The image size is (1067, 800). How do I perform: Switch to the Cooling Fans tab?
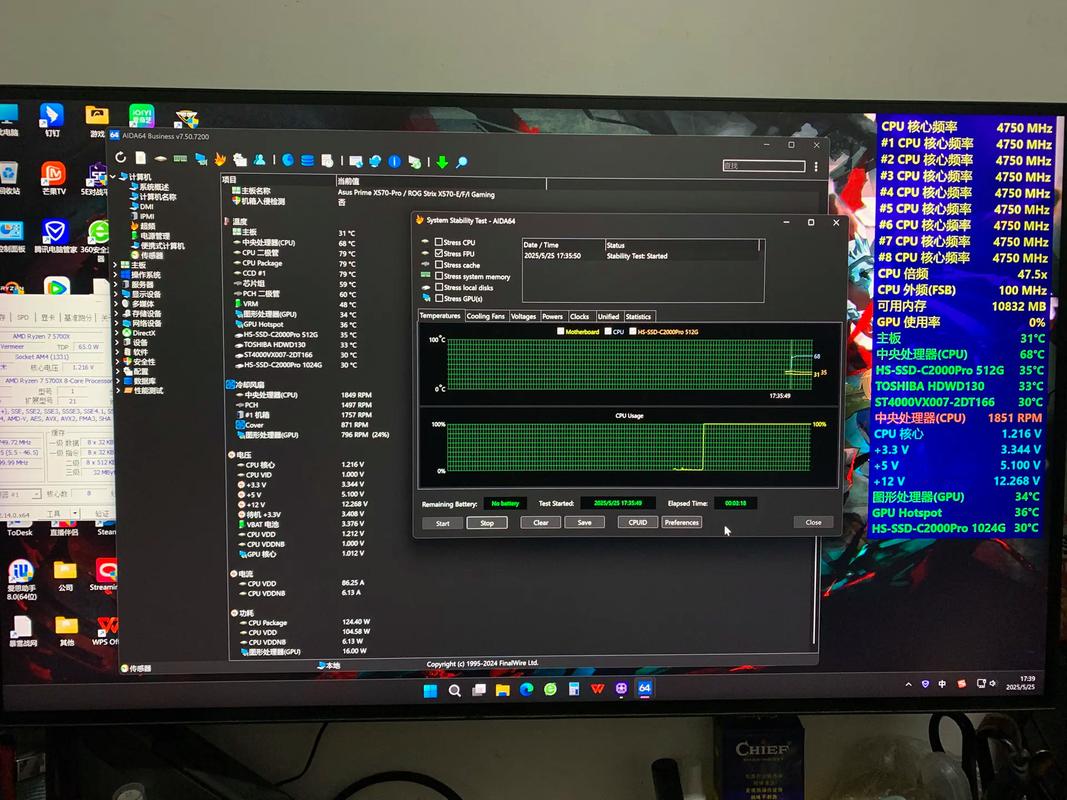(x=486, y=316)
